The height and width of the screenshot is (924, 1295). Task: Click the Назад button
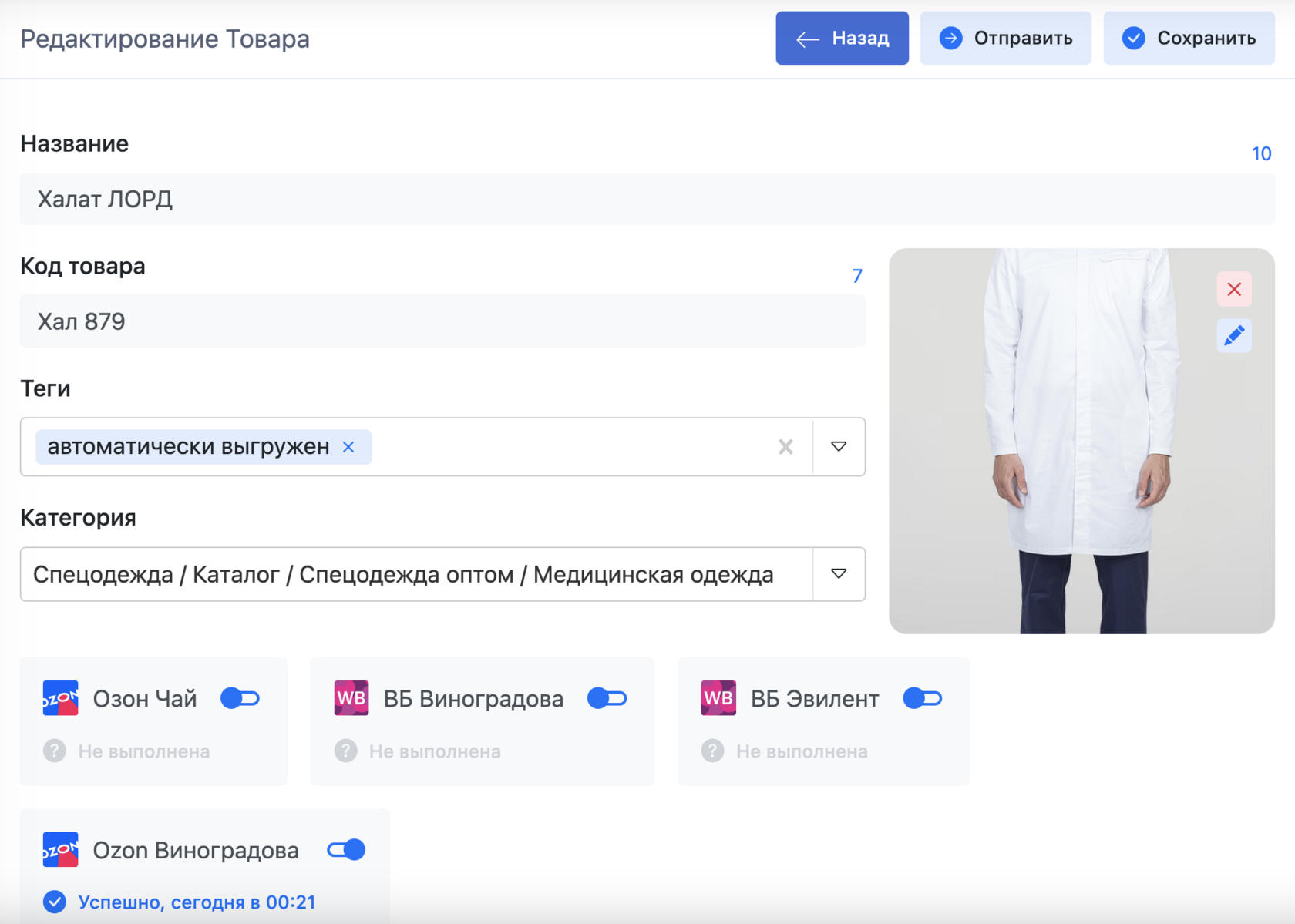(x=842, y=38)
